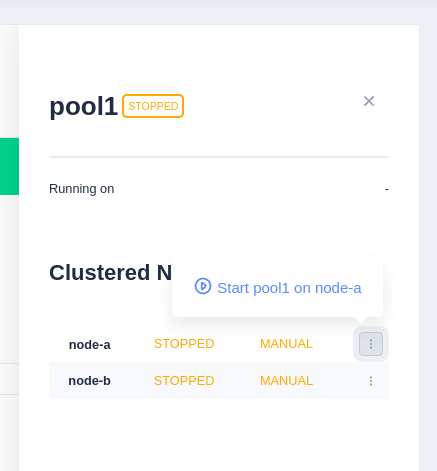Screen dimensions: 437x471
Task: Click the Clustered N heading
Action: point(111,273)
